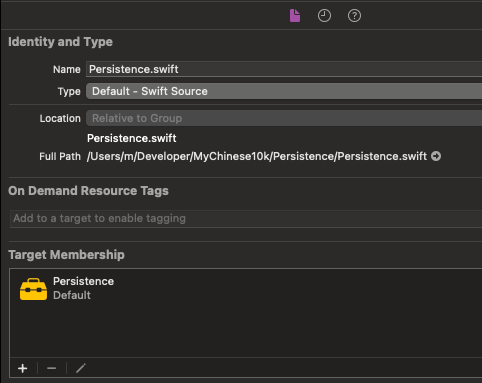Image resolution: width=482 pixels, height=383 pixels.
Task: Edit the Name field containing Persistence.swift
Action: [x=284, y=69]
